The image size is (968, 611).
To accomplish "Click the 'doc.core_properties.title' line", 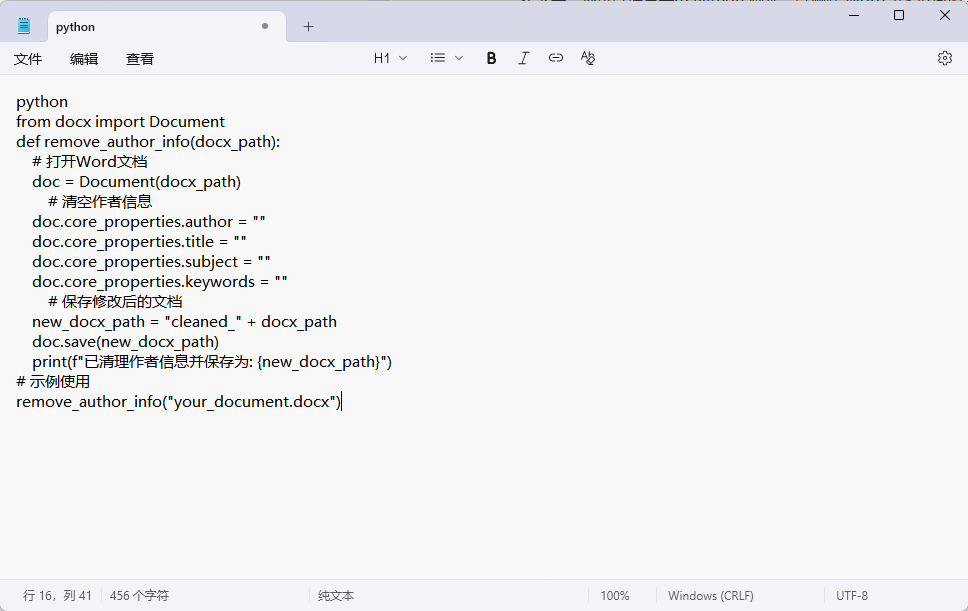I will pos(140,242).
